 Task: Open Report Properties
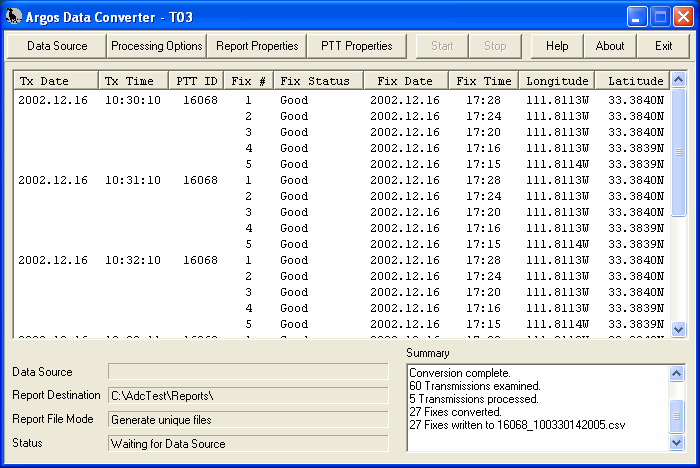coord(257,46)
